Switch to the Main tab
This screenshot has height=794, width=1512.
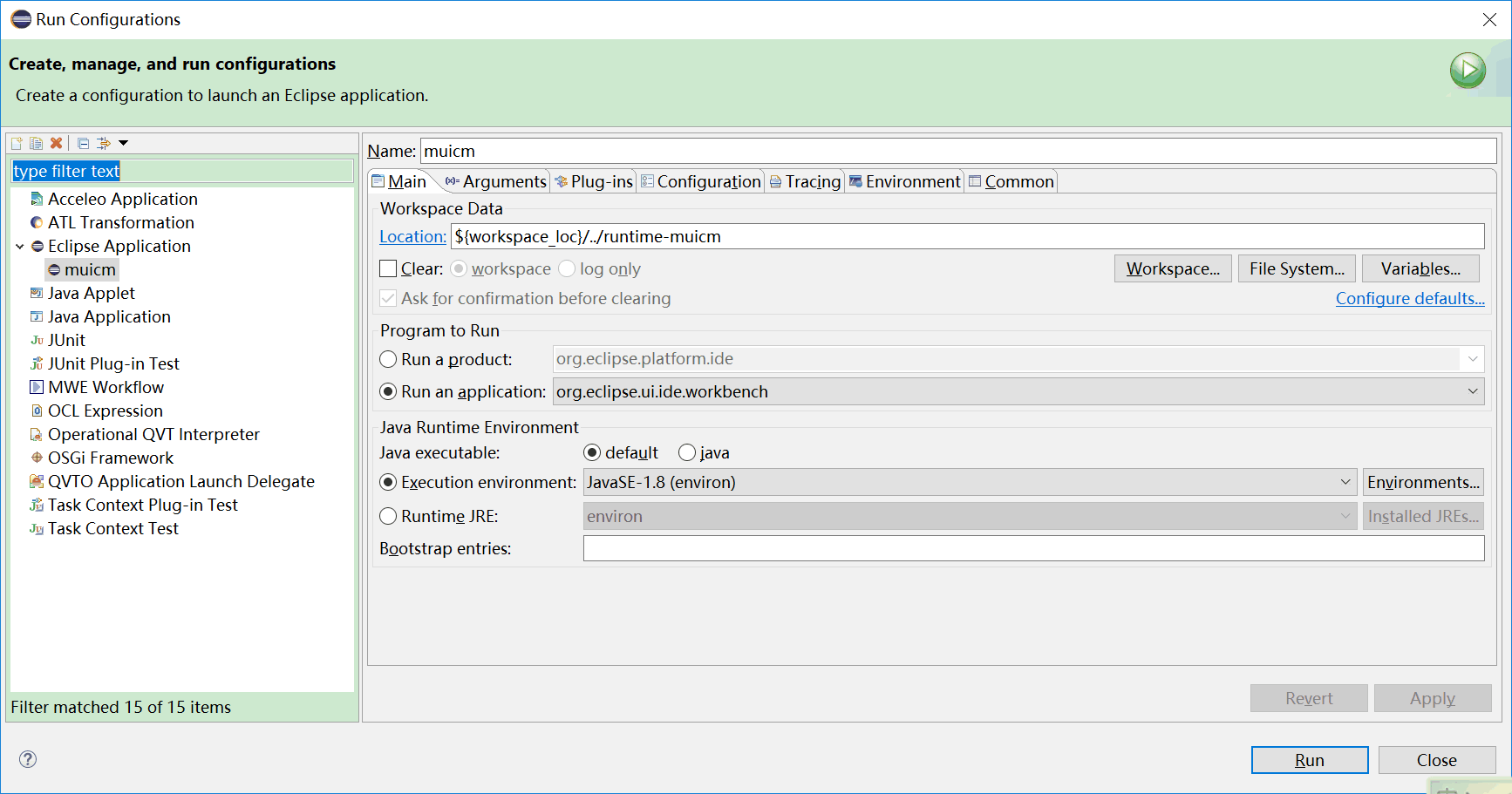pyautogui.click(x=399, y=181)
